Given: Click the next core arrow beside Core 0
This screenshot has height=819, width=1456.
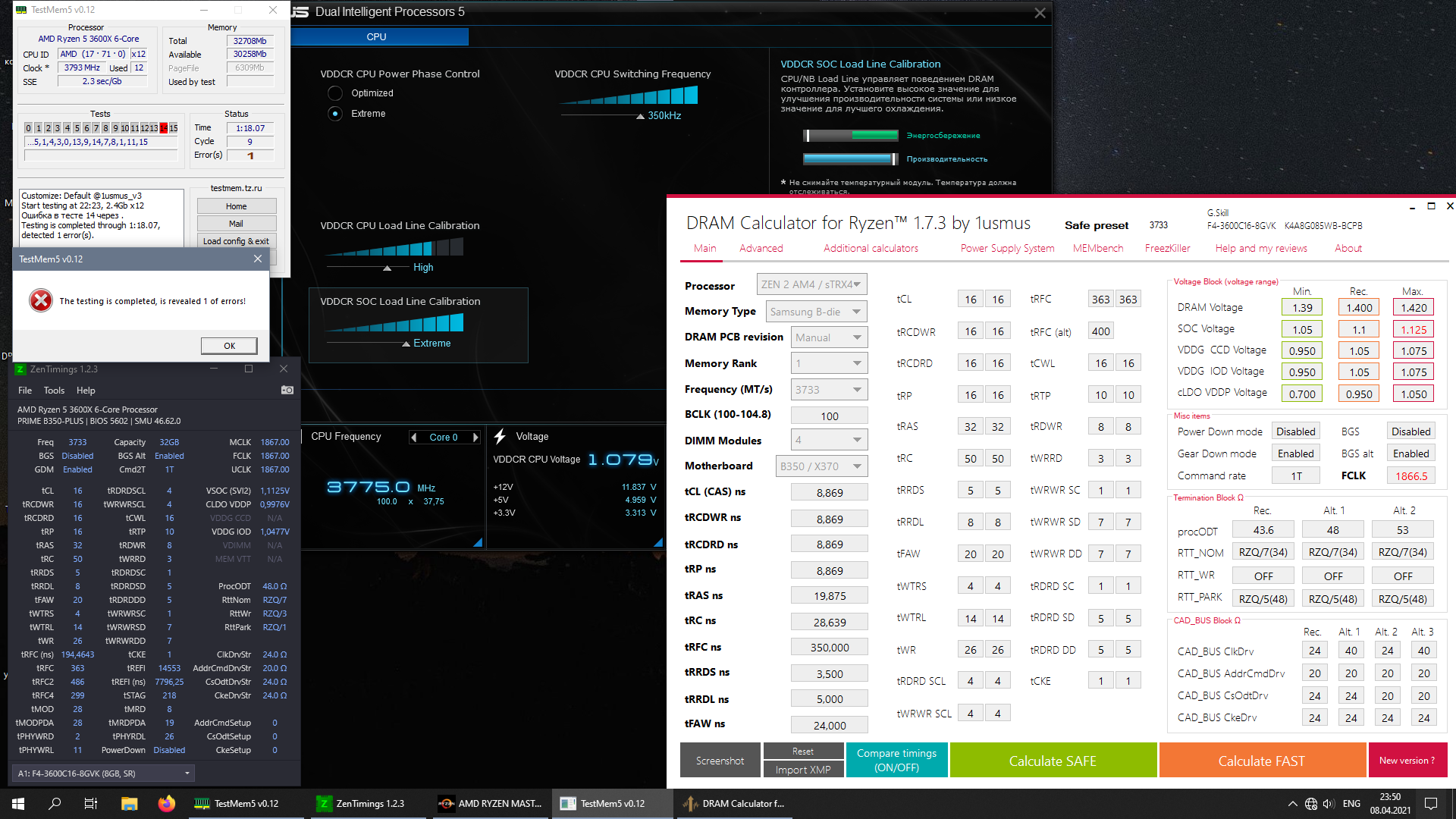Looking at the screenshot, I should click(x=475, y=437).
